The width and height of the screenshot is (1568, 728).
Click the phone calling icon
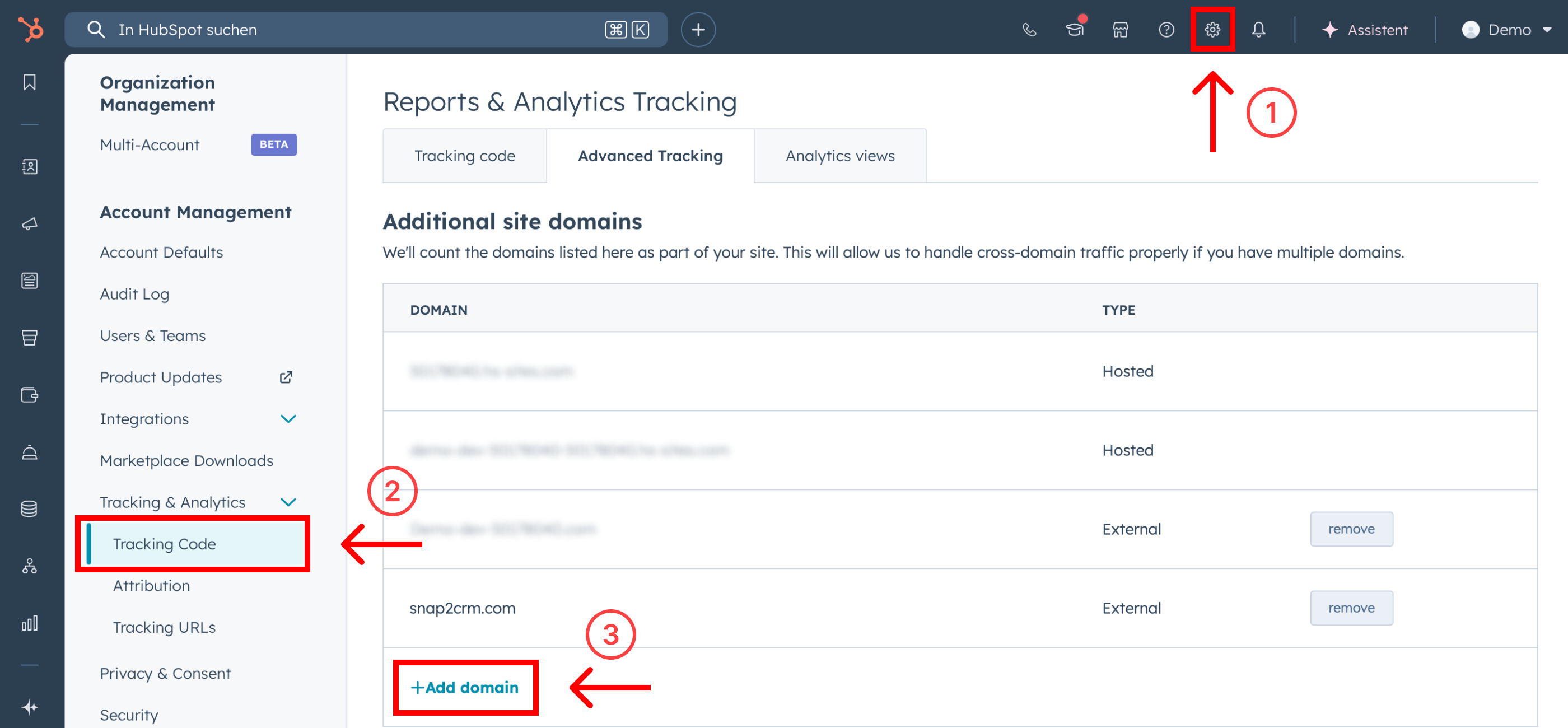pyautogui.click(x=1029, y=29)
